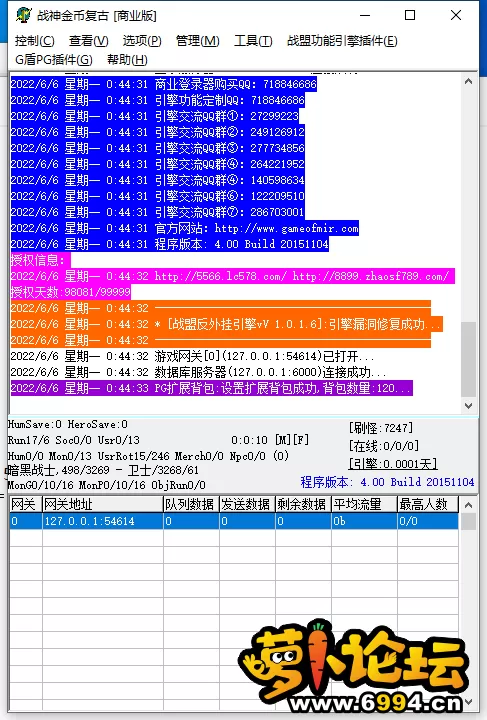The image size is (487, 720).
Task: Click the [引擎:0.0001天] status link
Action: [x=393, y=464]
